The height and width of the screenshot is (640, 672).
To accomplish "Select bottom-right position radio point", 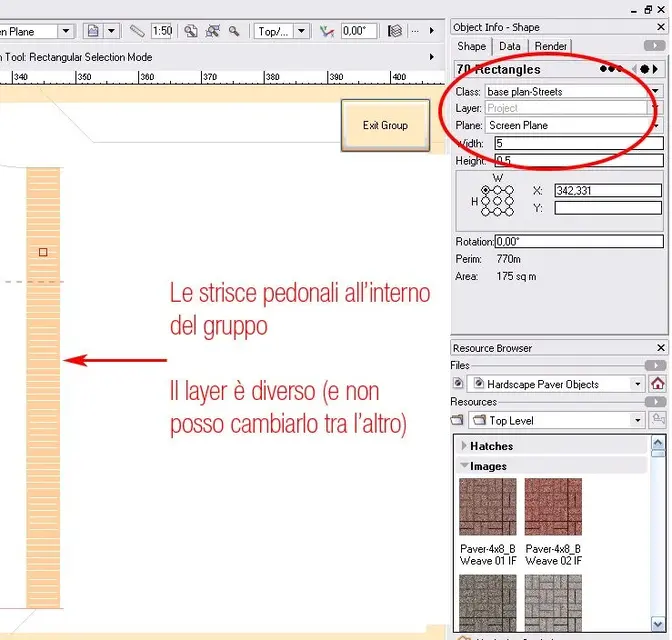I will [509, 211].
